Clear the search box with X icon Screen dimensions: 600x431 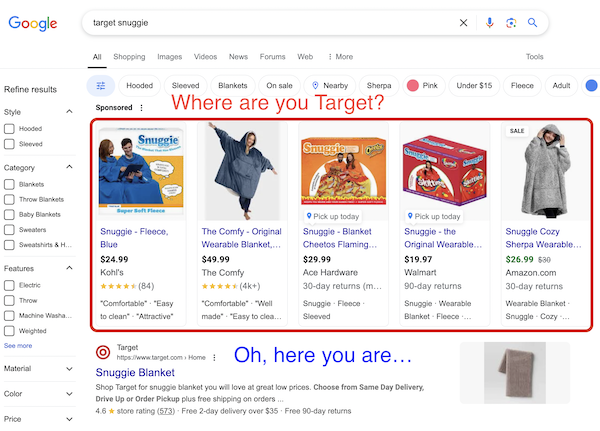pos(463,23)
